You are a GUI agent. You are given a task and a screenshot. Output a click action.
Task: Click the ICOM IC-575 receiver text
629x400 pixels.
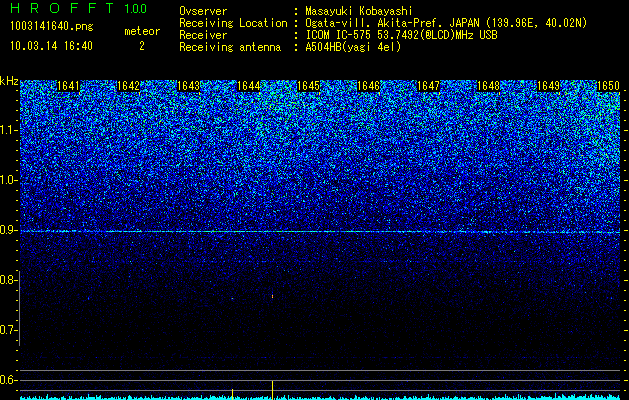pyautogui.click(x=401, y=35)
